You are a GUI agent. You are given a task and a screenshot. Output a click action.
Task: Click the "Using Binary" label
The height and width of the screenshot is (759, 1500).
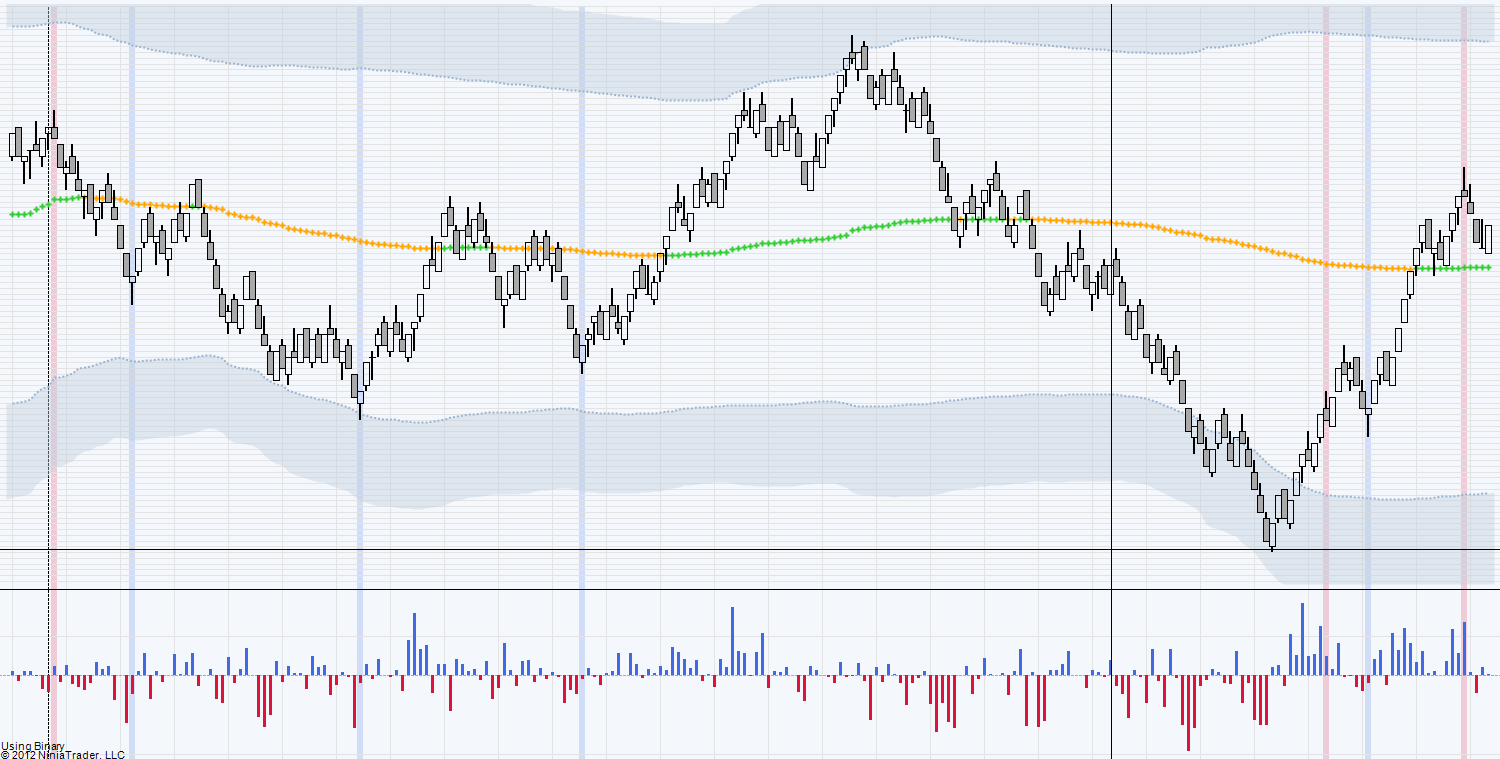33,746
